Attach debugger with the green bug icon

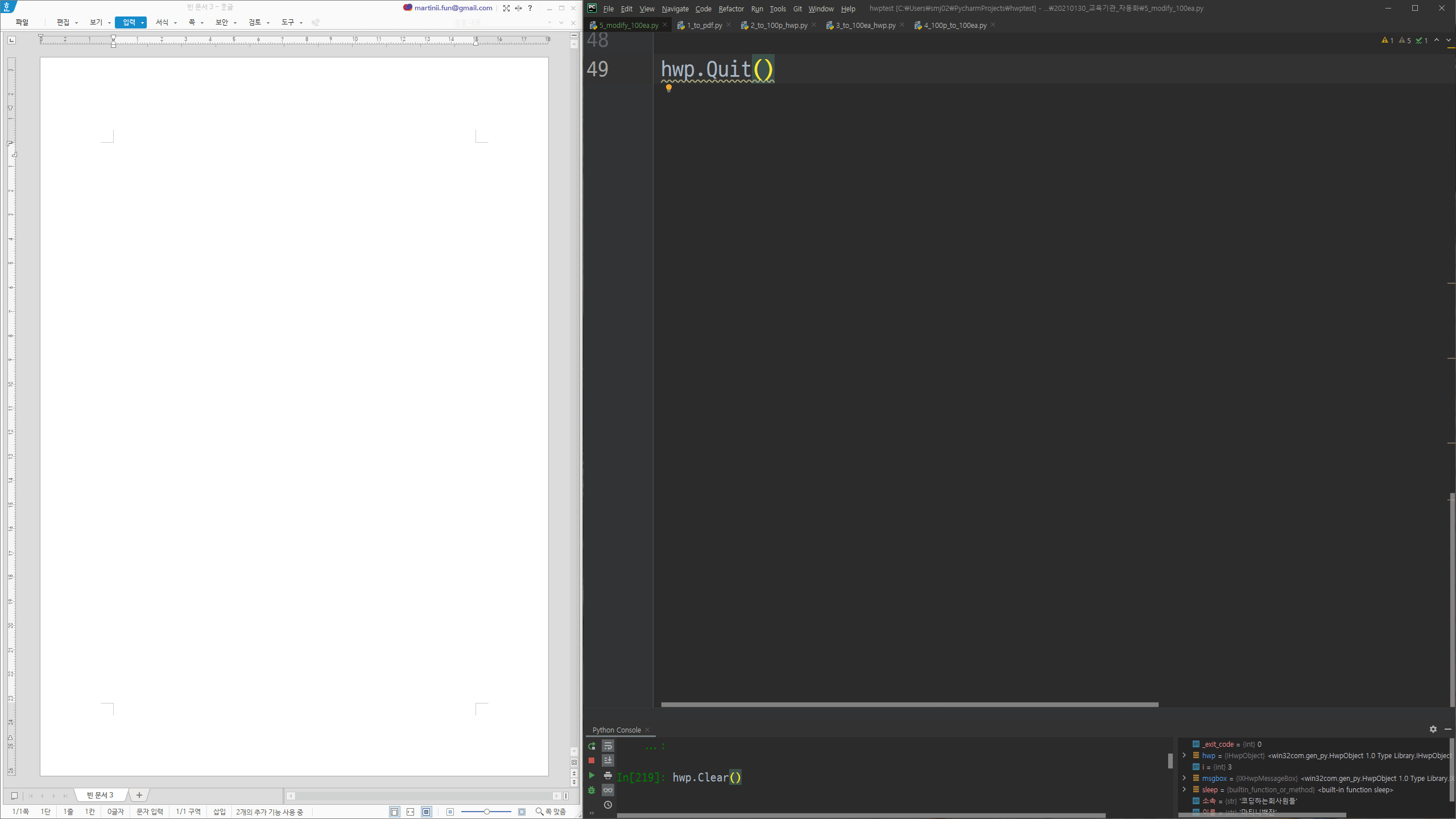[x=591, y=790]
